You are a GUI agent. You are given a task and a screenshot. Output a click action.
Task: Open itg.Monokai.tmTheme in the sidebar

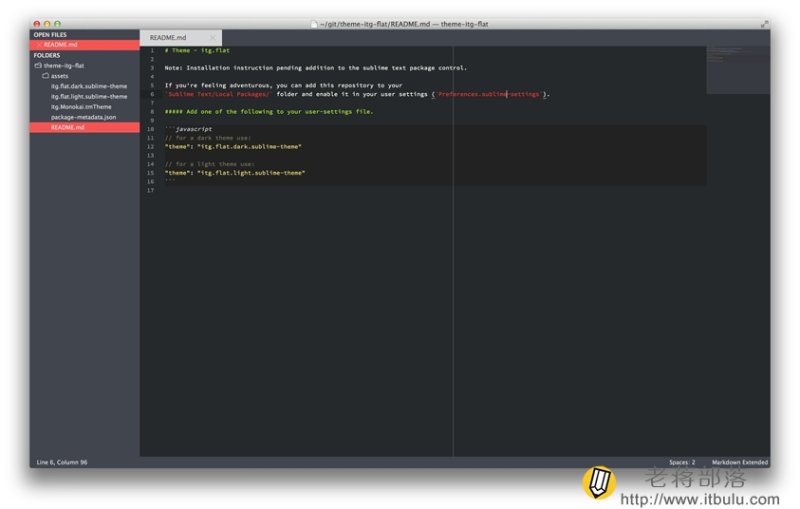(x=81, y=107)
